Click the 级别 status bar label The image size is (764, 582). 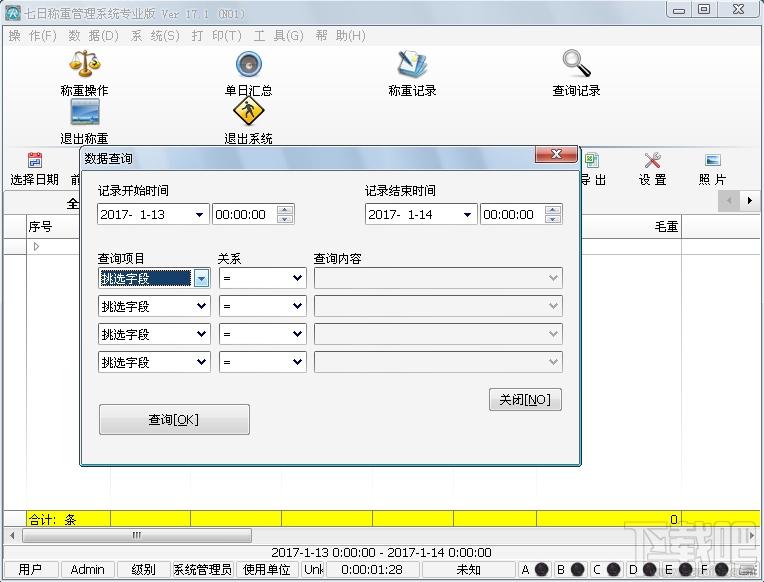(143, 569)
